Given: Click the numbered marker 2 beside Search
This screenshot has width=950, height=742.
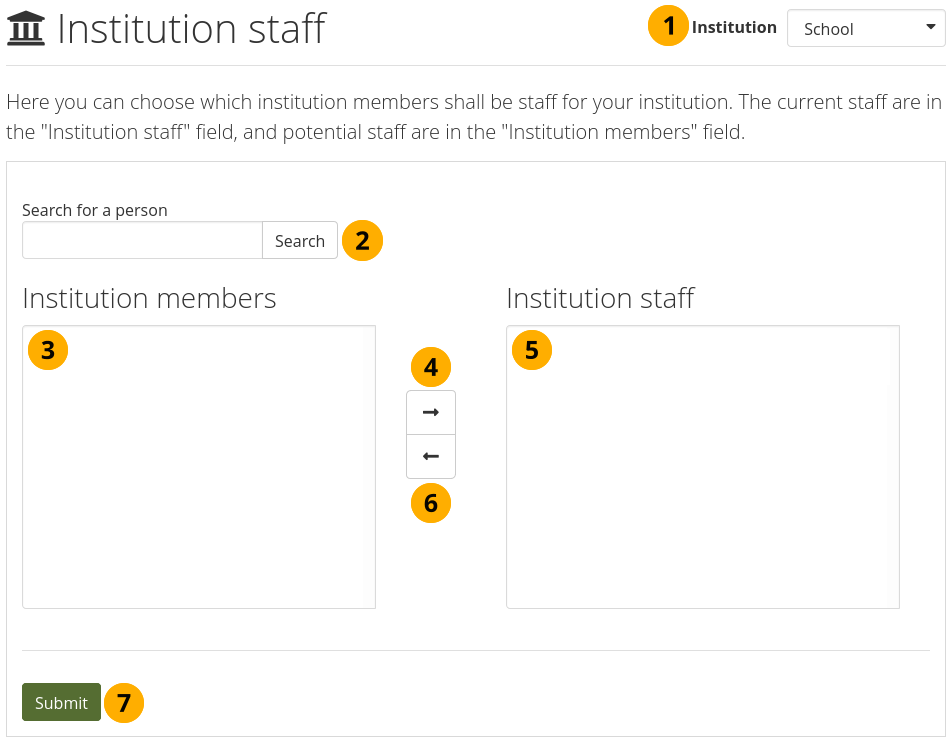Looking at the screenshot, I should click(x=362, y=240).
